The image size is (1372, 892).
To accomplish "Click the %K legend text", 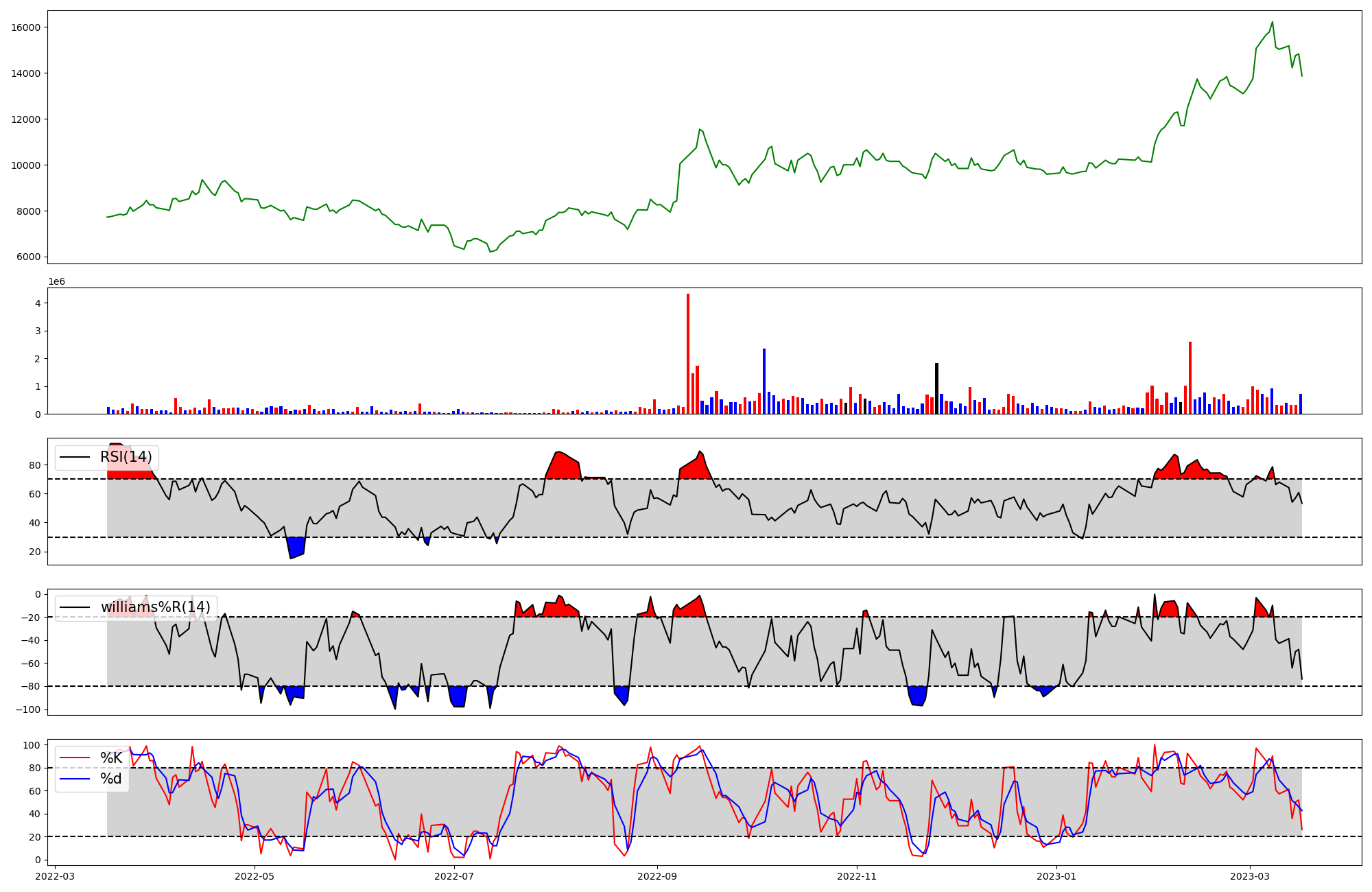I will click(x=111, y=758).
